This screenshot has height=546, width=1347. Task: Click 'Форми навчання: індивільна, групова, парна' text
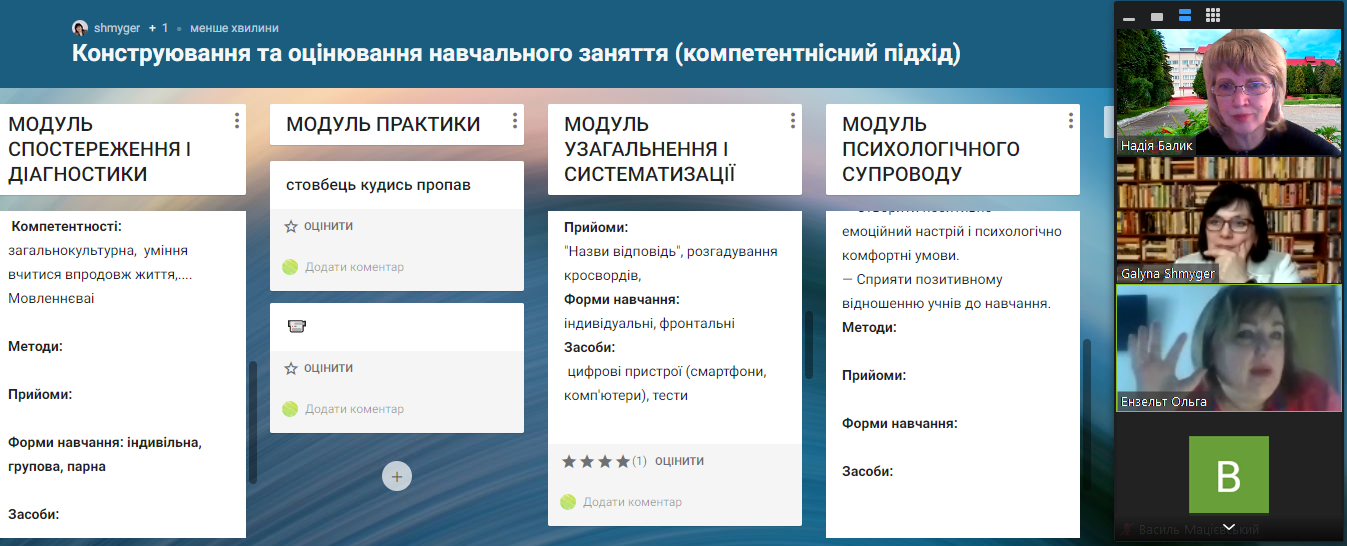(x=105, y=454)
